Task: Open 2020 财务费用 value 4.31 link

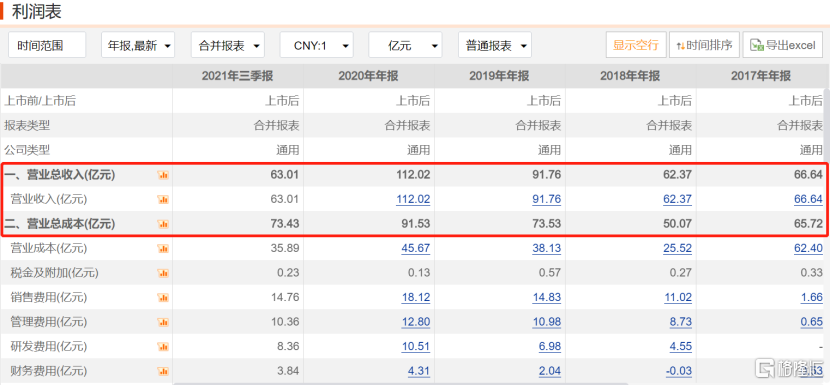Action: [x=419, y=371]
